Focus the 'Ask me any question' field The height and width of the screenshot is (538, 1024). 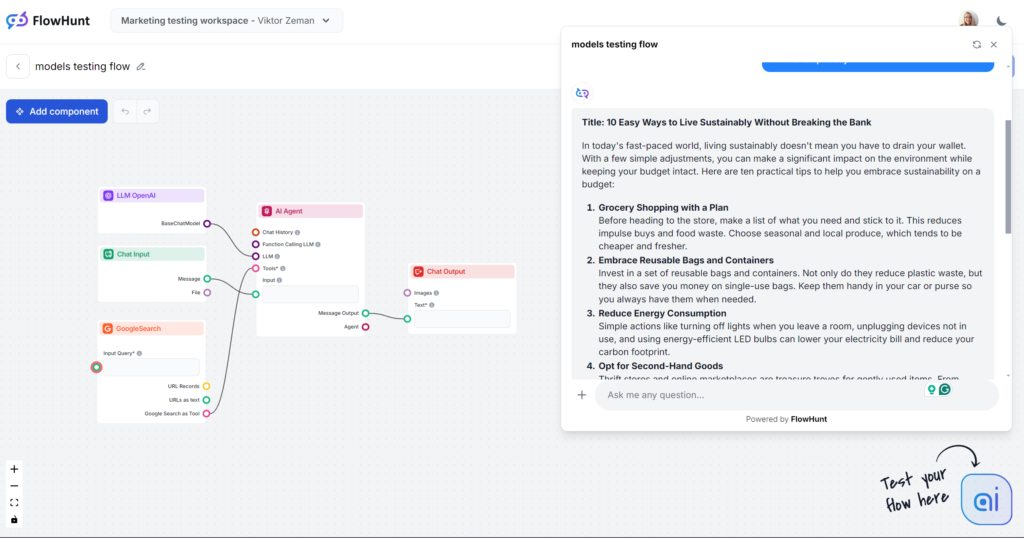point(760,395)
